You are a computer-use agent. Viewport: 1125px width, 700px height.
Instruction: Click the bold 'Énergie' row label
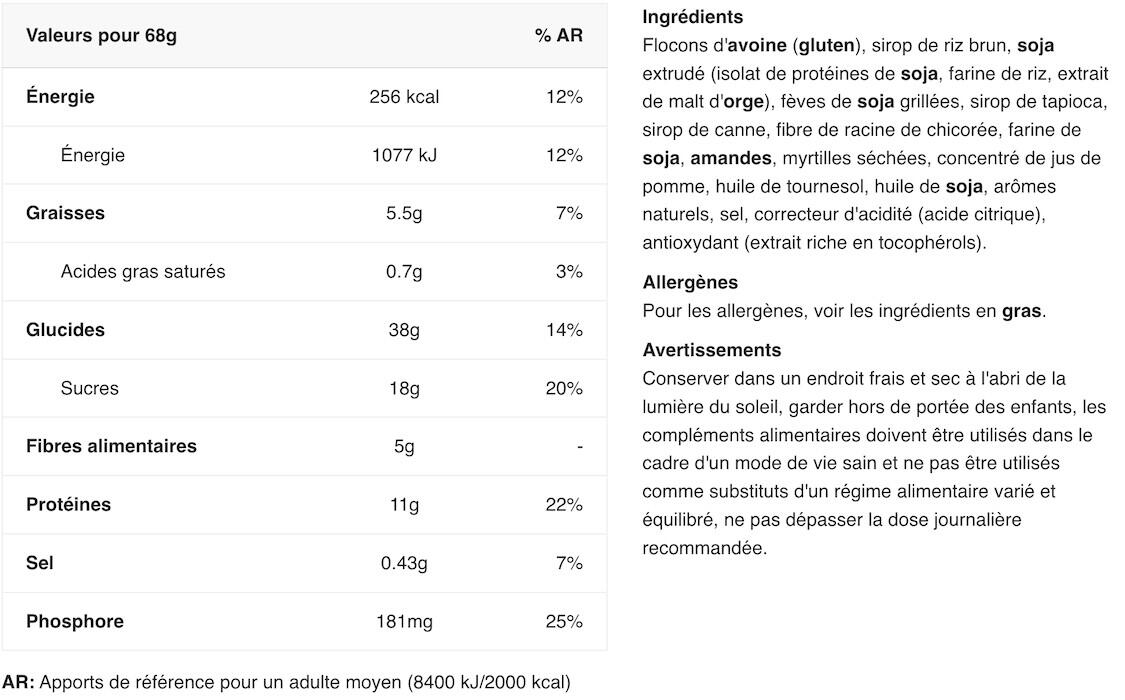60,96
